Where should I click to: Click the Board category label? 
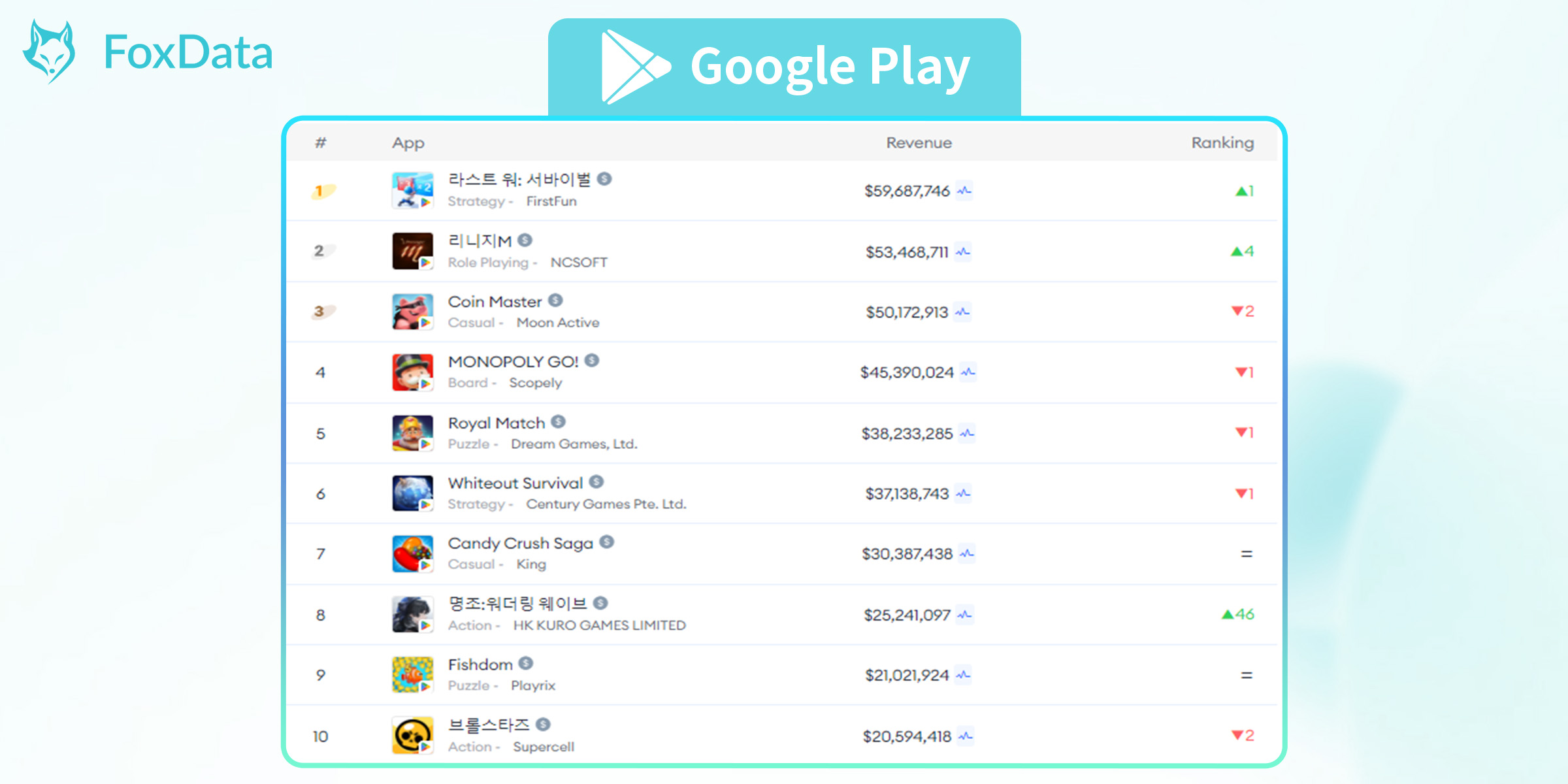tap(468, 383)
